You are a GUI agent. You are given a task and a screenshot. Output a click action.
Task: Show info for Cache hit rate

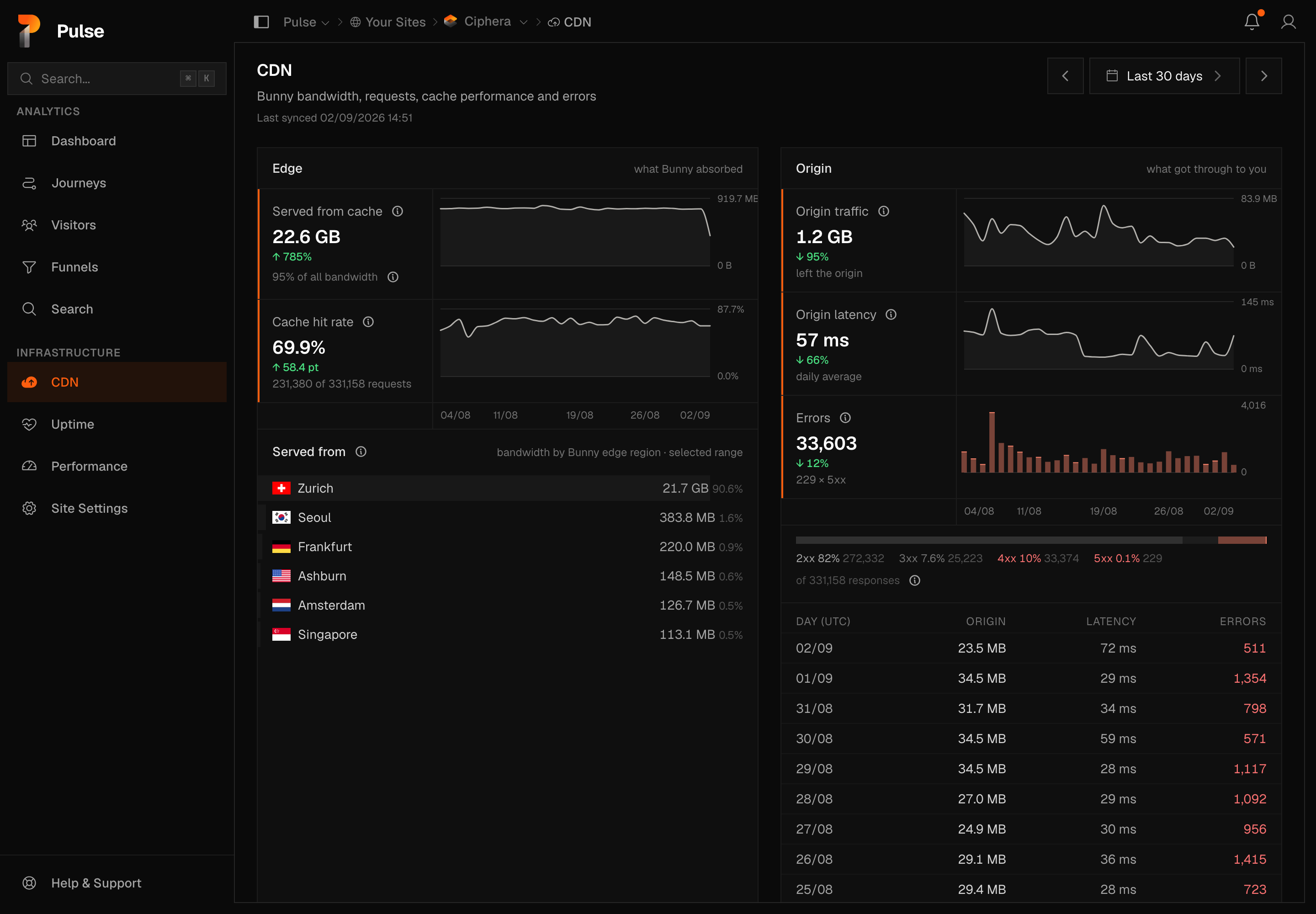[368, 322]
